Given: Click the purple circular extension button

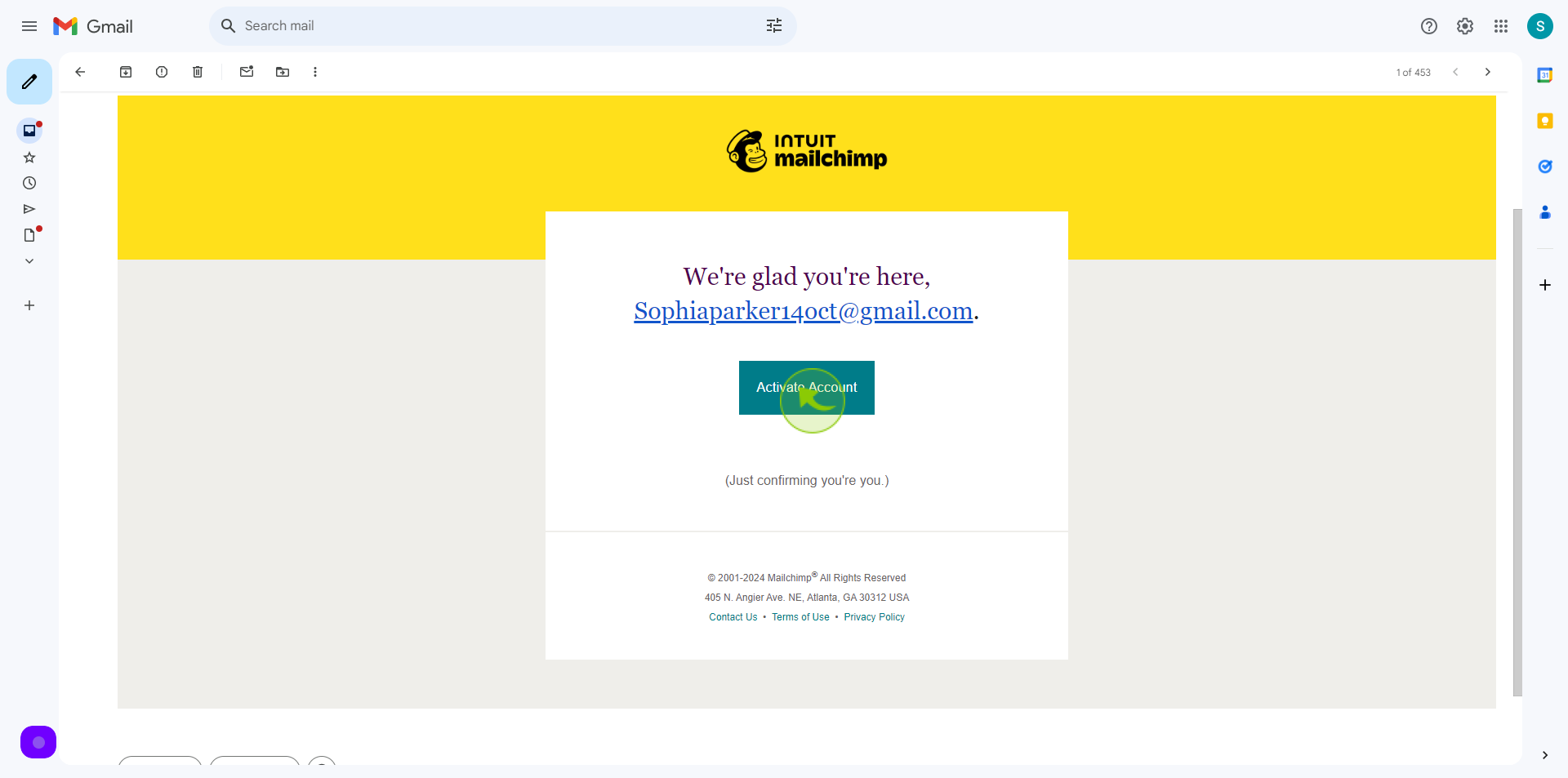Looking at the screenshot, I should coord(38,742).
